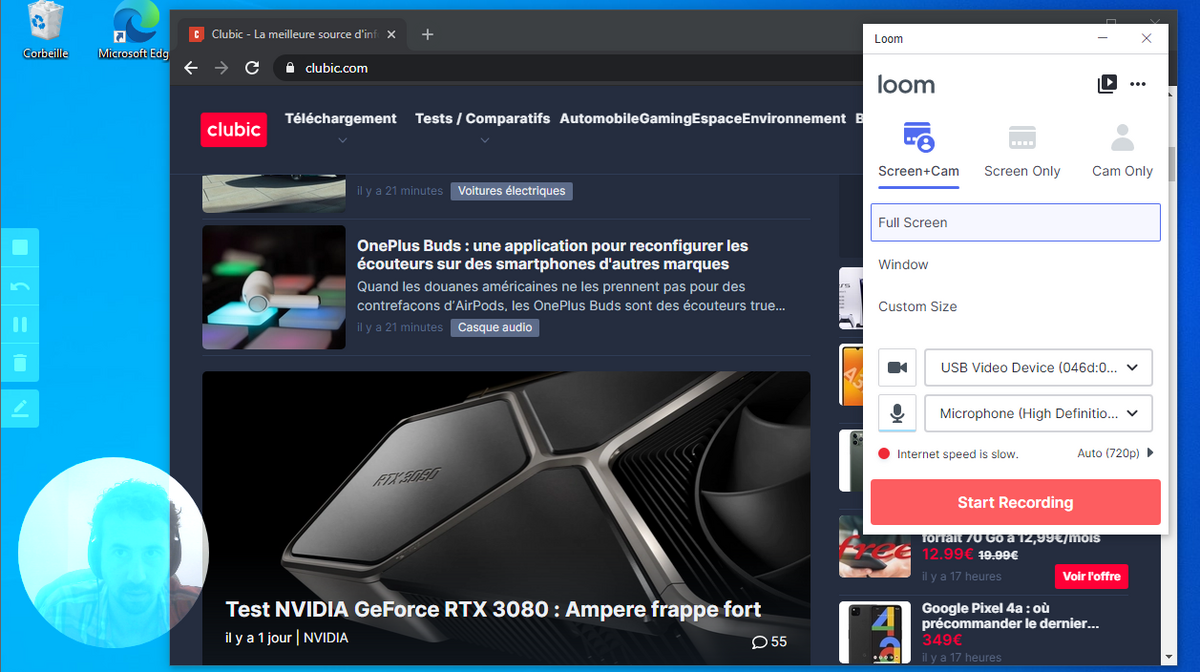Open Microsoft Edge desktop shortcut
Screen dimensions: 1200x672
(x=135, y=31)
